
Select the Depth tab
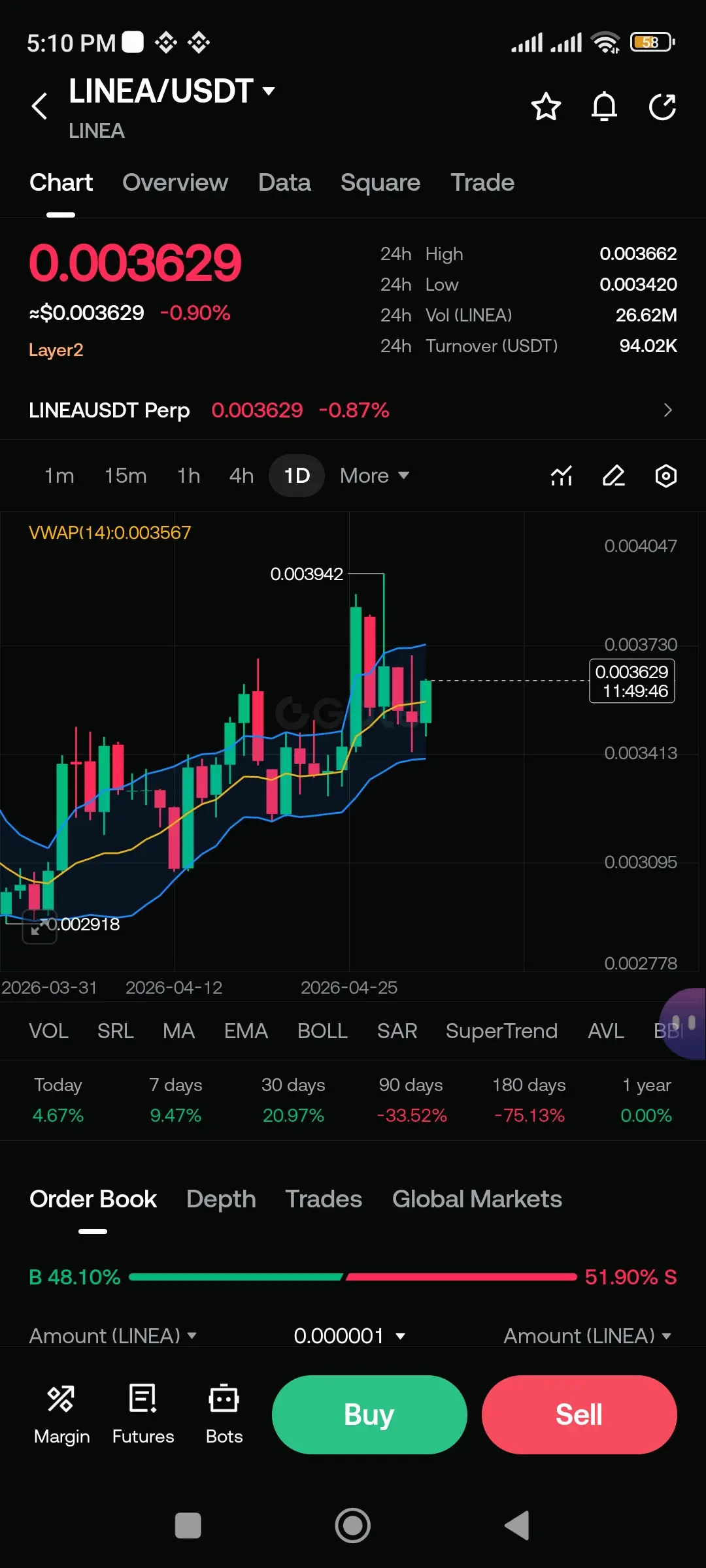221,1199
